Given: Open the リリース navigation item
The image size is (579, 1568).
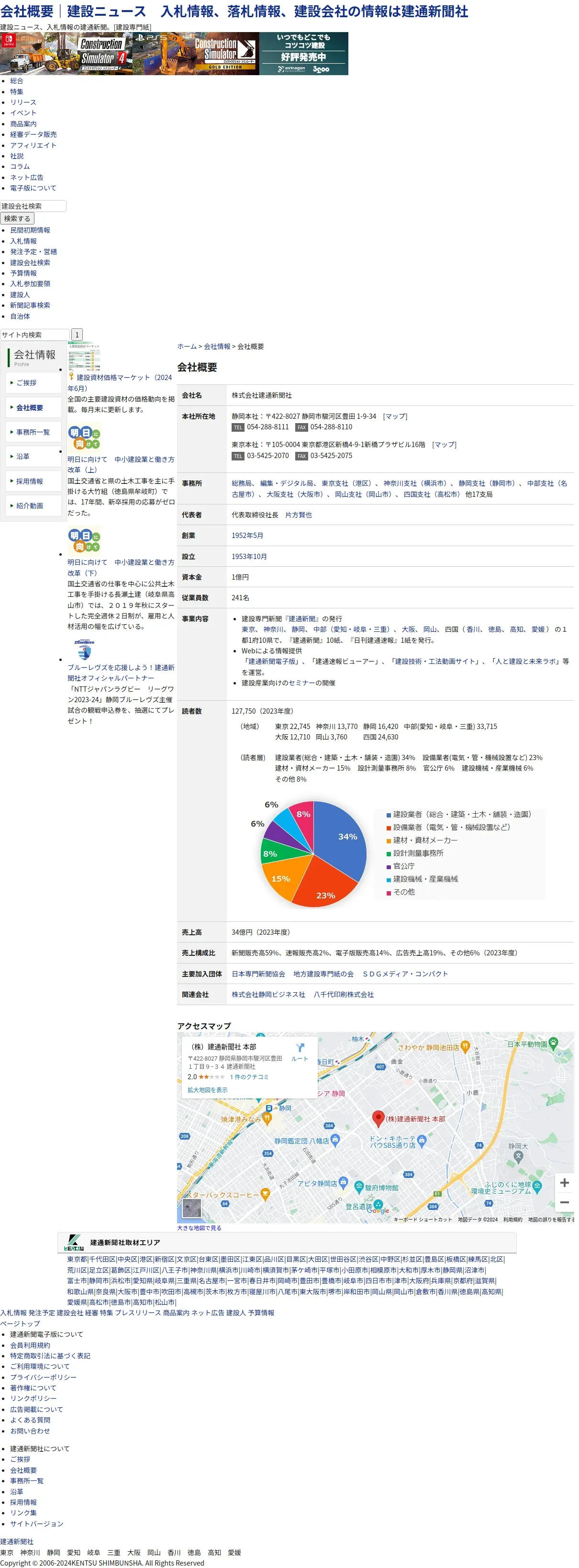Looking at the screenshot, I should click(x=23, y=102).
